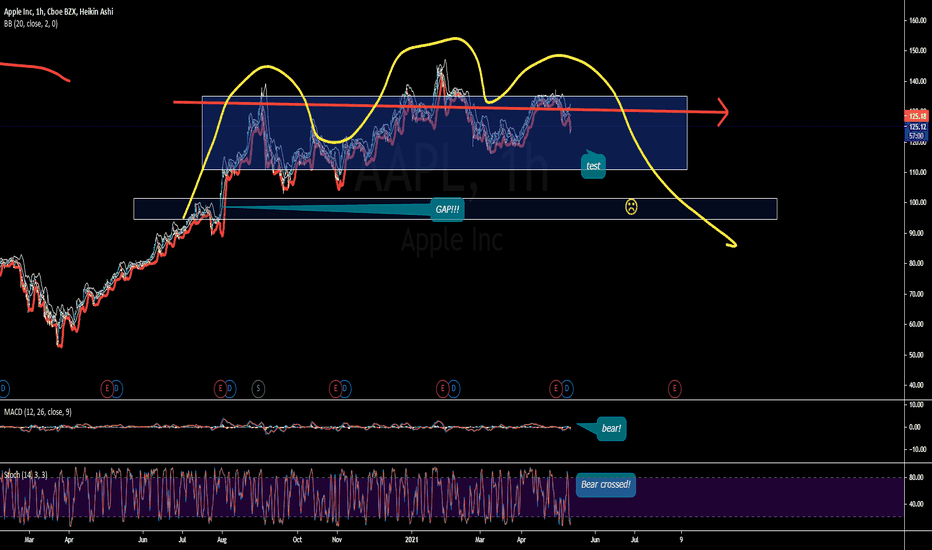932x550 pixels.
Task: Click the Nov label on time axis
Action: [x=336, y=540]
